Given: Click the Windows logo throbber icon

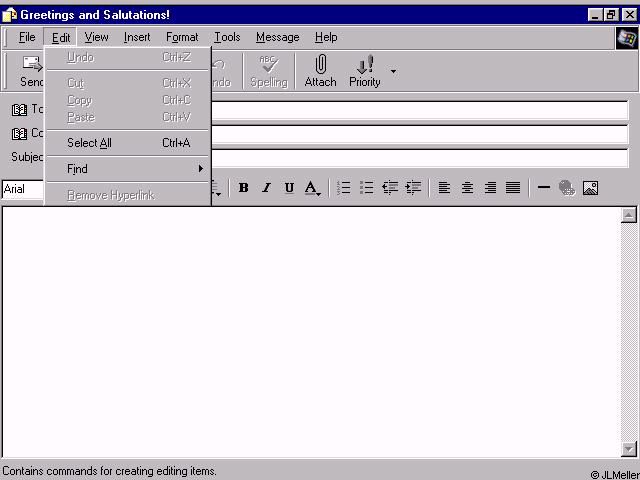Looking at the screenshot, I should tap(627, 38).
